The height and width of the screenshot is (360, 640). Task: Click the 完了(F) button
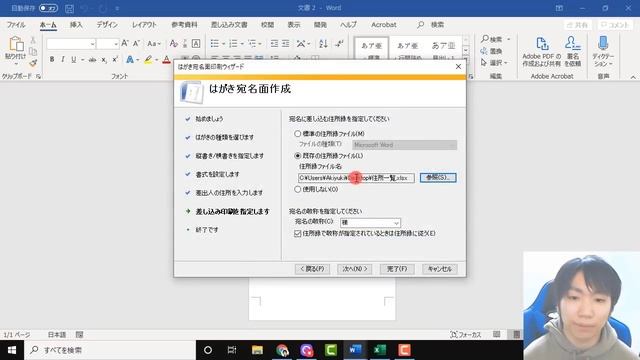coord(397,269)
